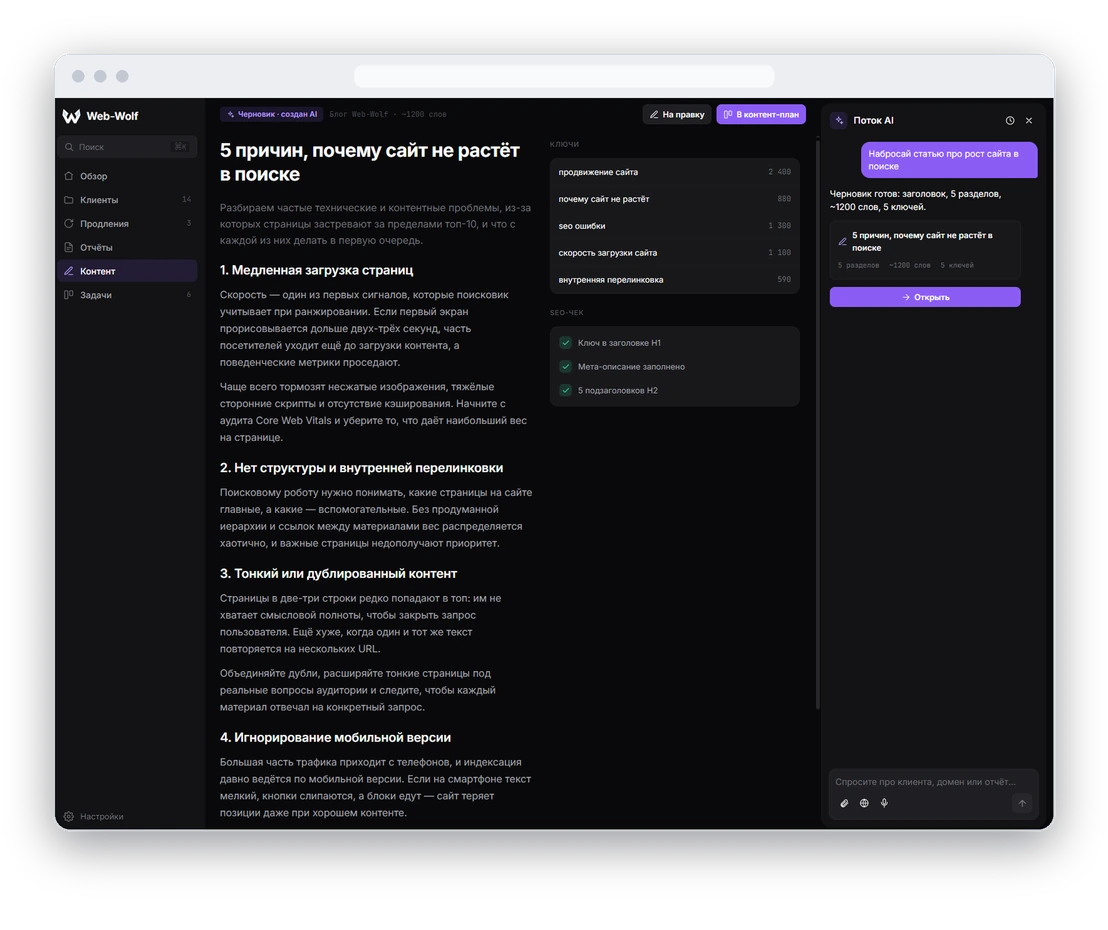Viewport: 1108px width, 930px height.
Task: Click the Открыть button
Action: click(x=925, y=297)
